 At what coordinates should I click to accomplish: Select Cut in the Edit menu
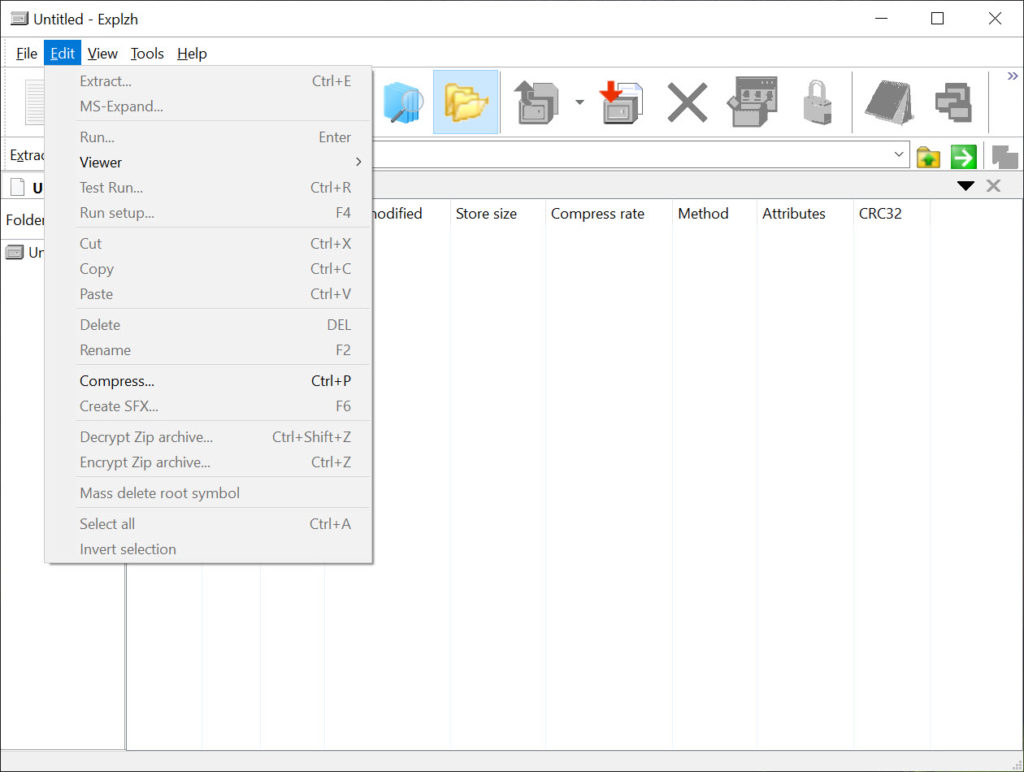209,244
